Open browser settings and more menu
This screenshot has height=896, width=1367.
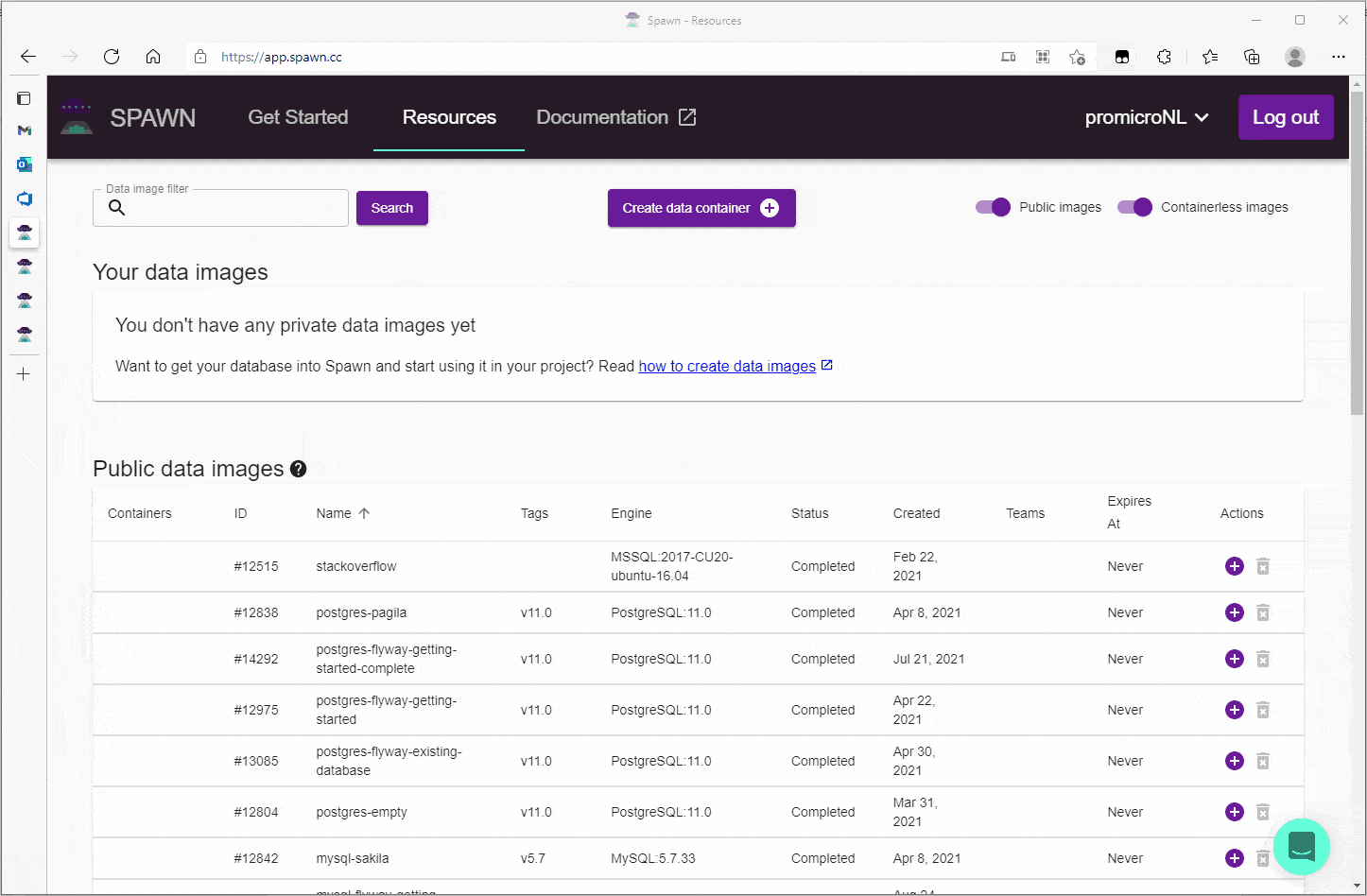click(1339, 57)
